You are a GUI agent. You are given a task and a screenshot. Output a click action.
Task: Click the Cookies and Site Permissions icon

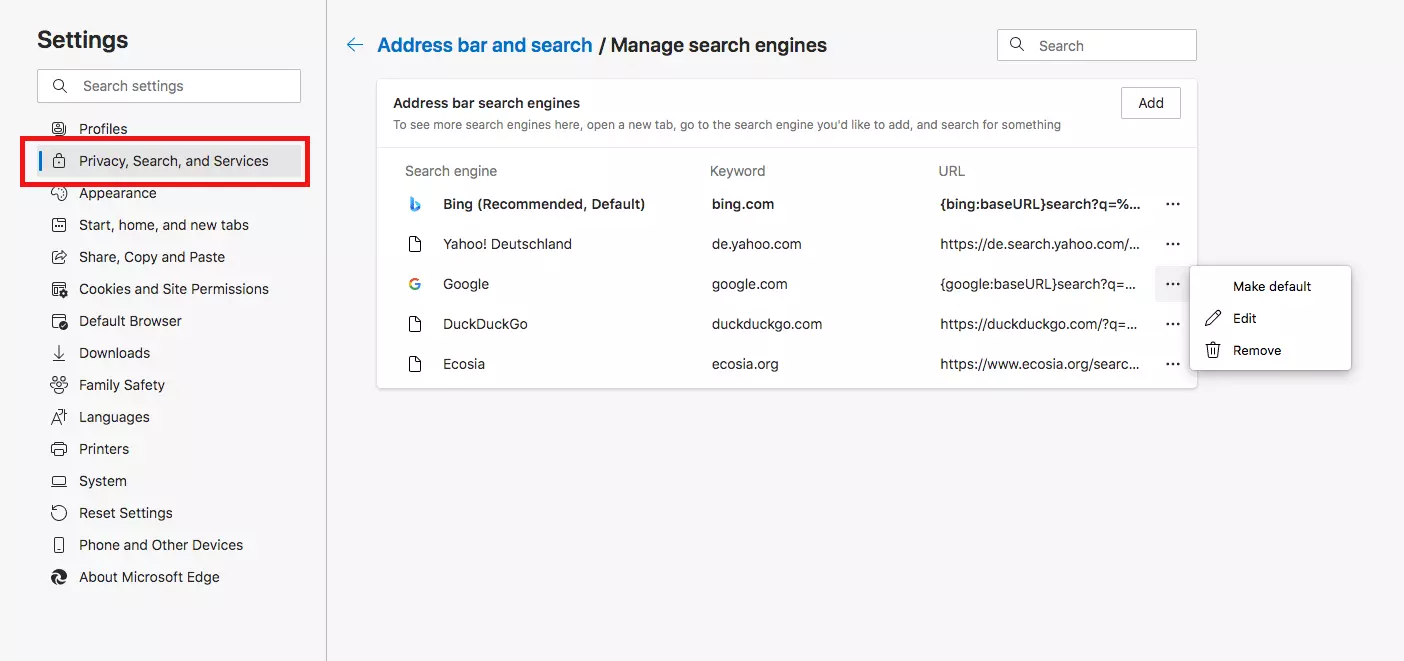pos(59,289)
